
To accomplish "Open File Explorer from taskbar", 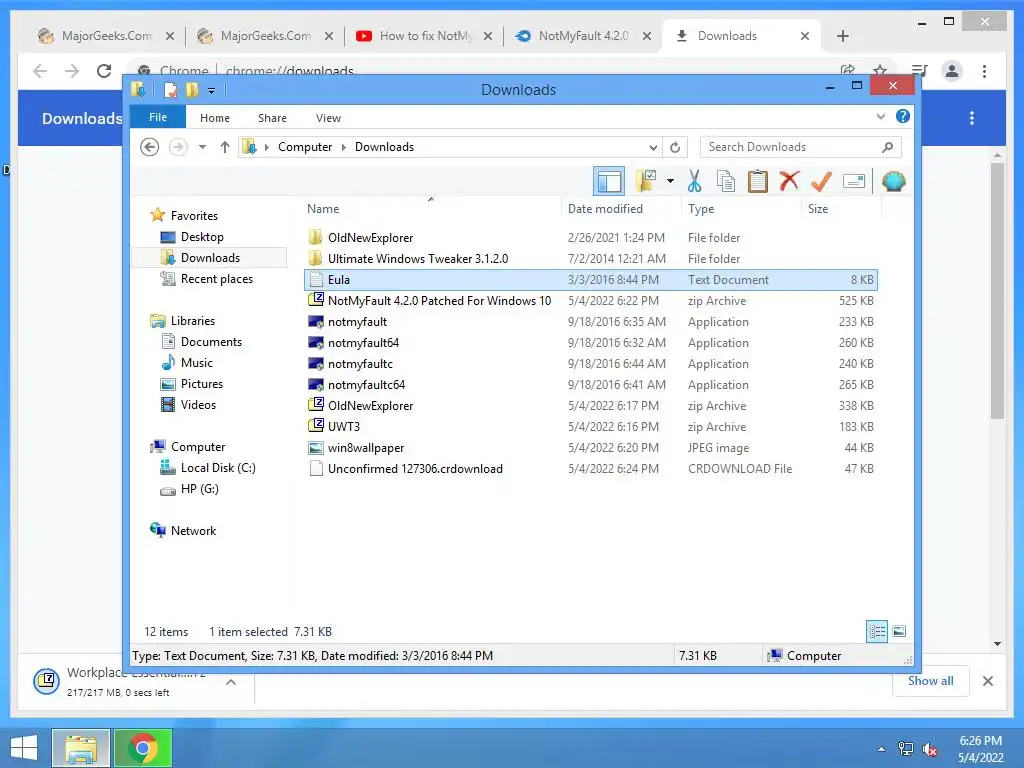I will 80,748.
